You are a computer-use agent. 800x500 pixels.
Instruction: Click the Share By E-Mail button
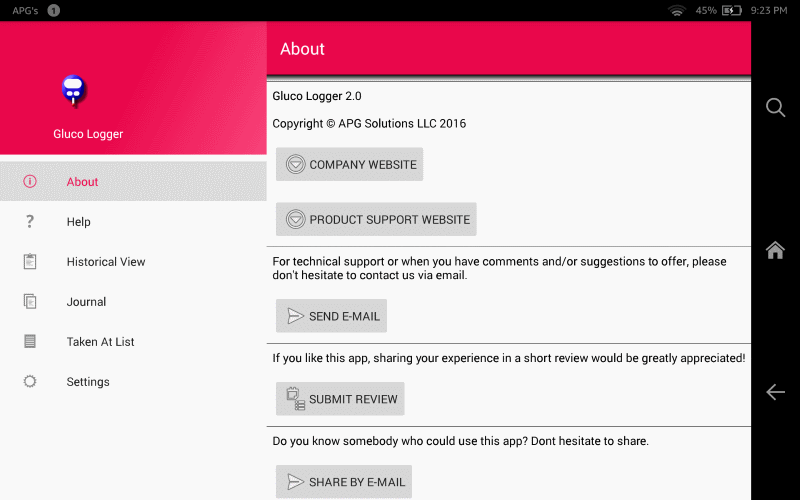(344, 482)
